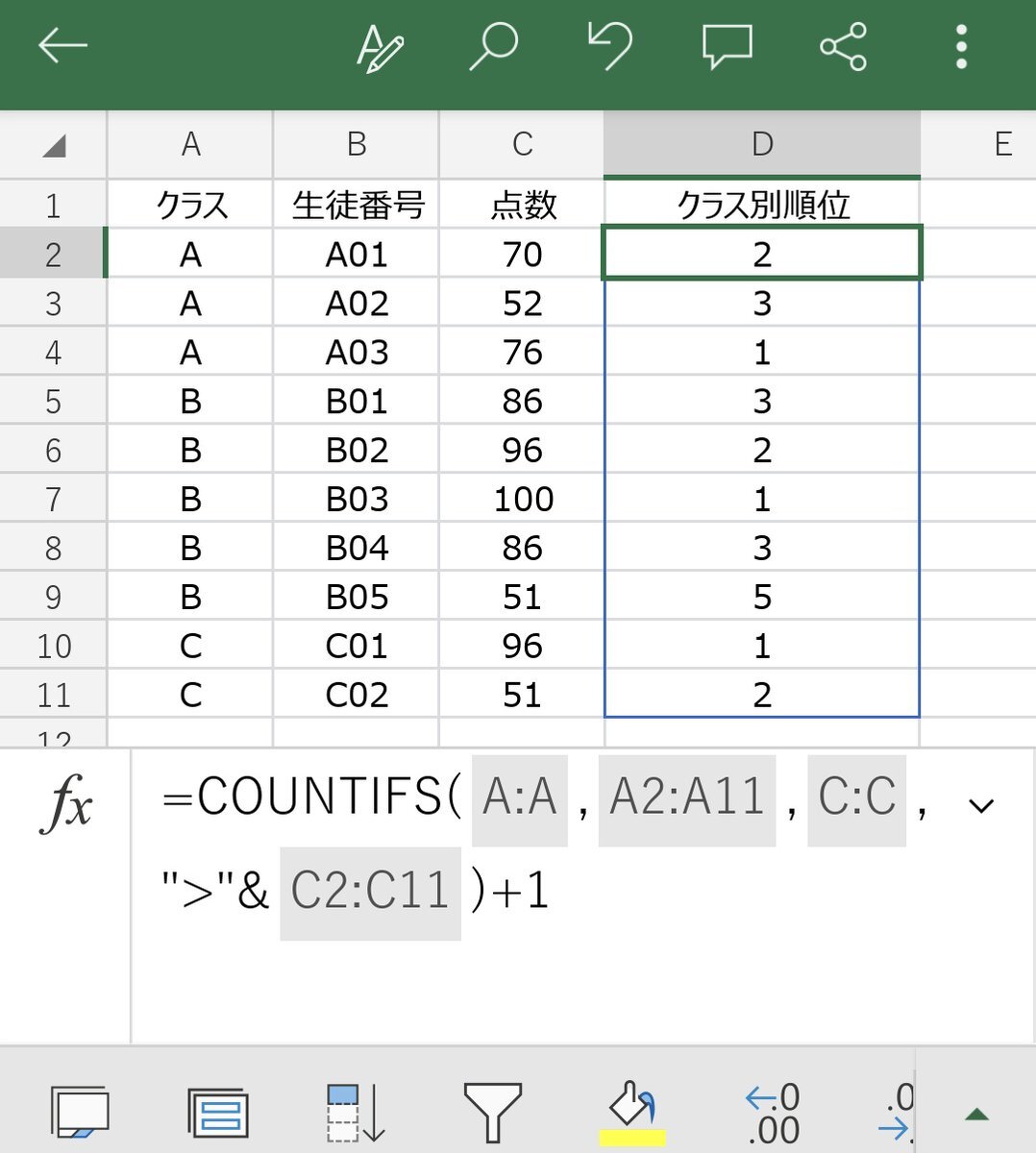Viewport: 1036px width, 1153px height.
Task: Open the text editing pen tool
Action: click(x=380, y=47)
